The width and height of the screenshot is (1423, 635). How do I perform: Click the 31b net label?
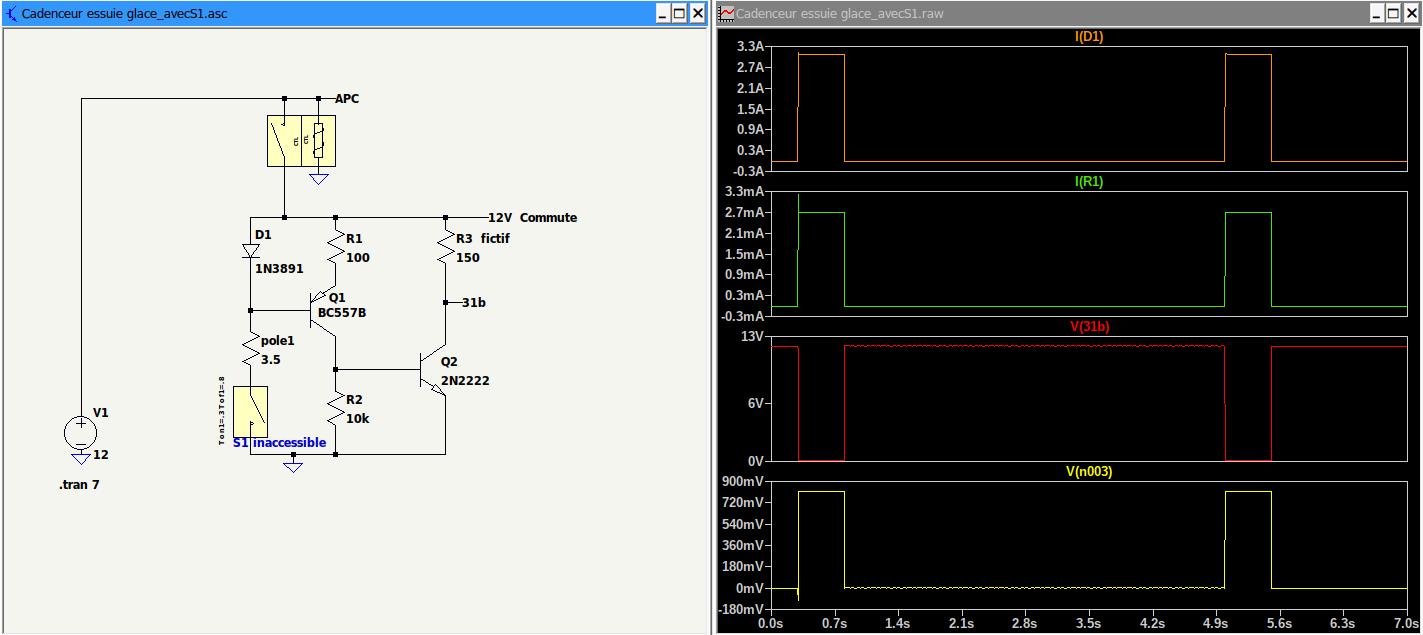[475, 301]
